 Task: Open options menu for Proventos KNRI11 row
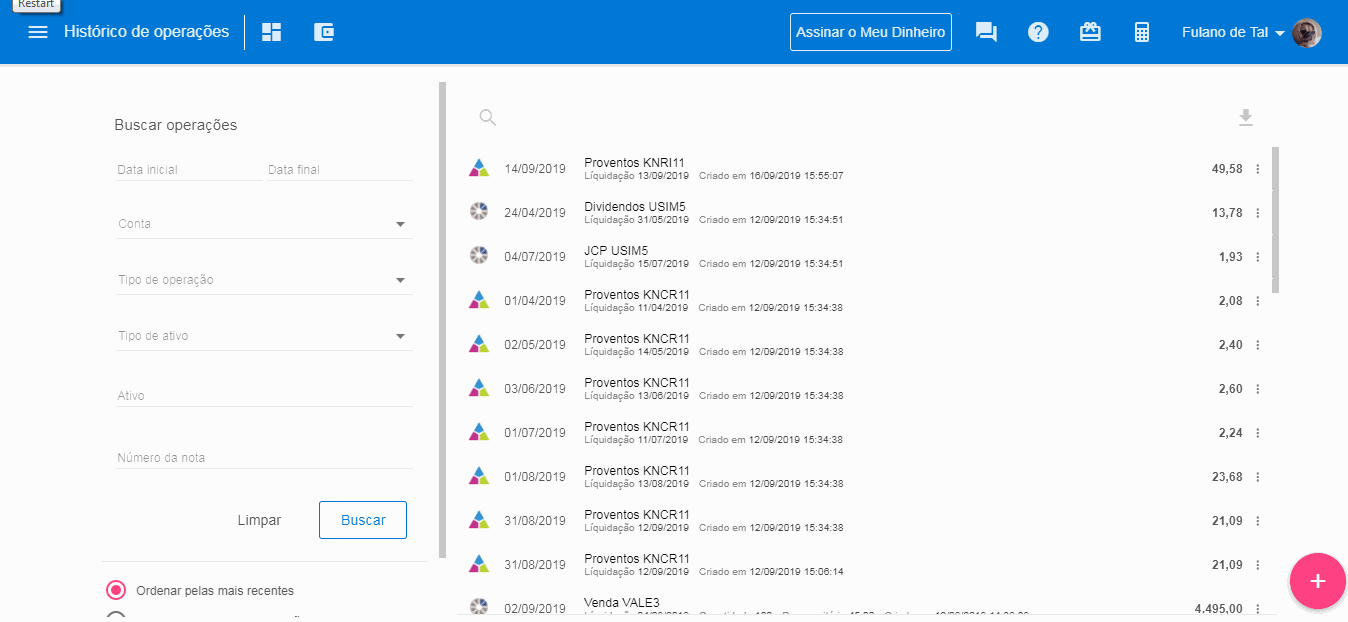pyautogui.click(x=1258, y=169)
